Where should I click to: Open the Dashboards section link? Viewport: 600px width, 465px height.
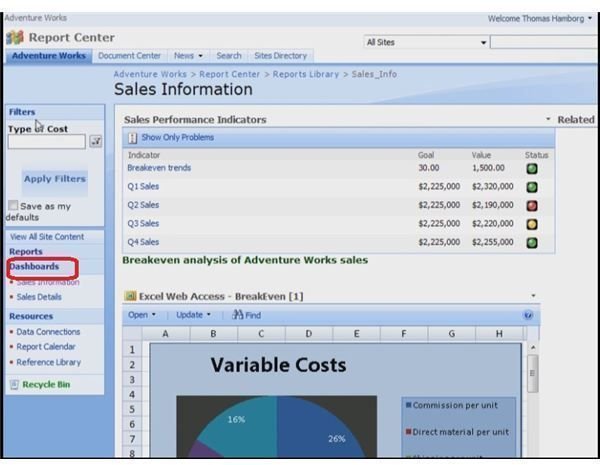[x=34, y=266]
